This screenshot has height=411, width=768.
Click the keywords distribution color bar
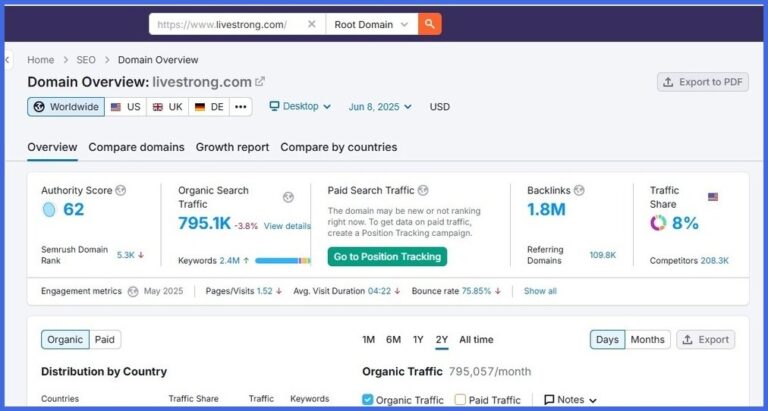pyautogui.click(x=283, y=261)
